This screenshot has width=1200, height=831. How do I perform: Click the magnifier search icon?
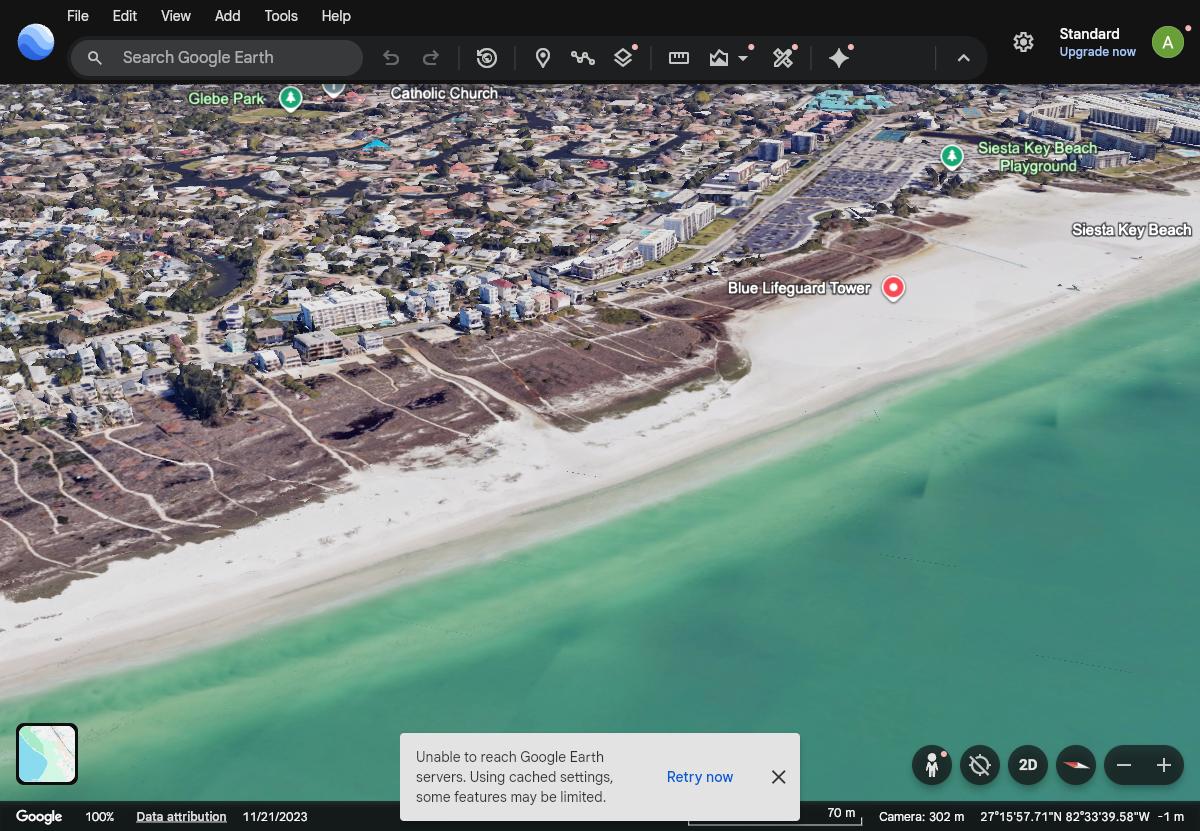tap(94, 58)
